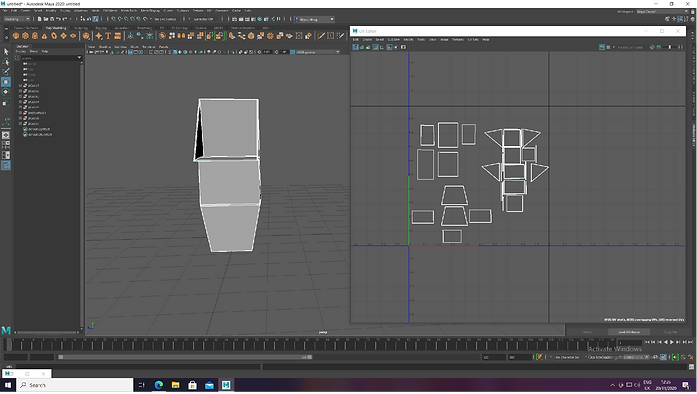Expand pCube1 node in Outliner
The height and width of the screenshot is (394, 697).
[20, 85]
